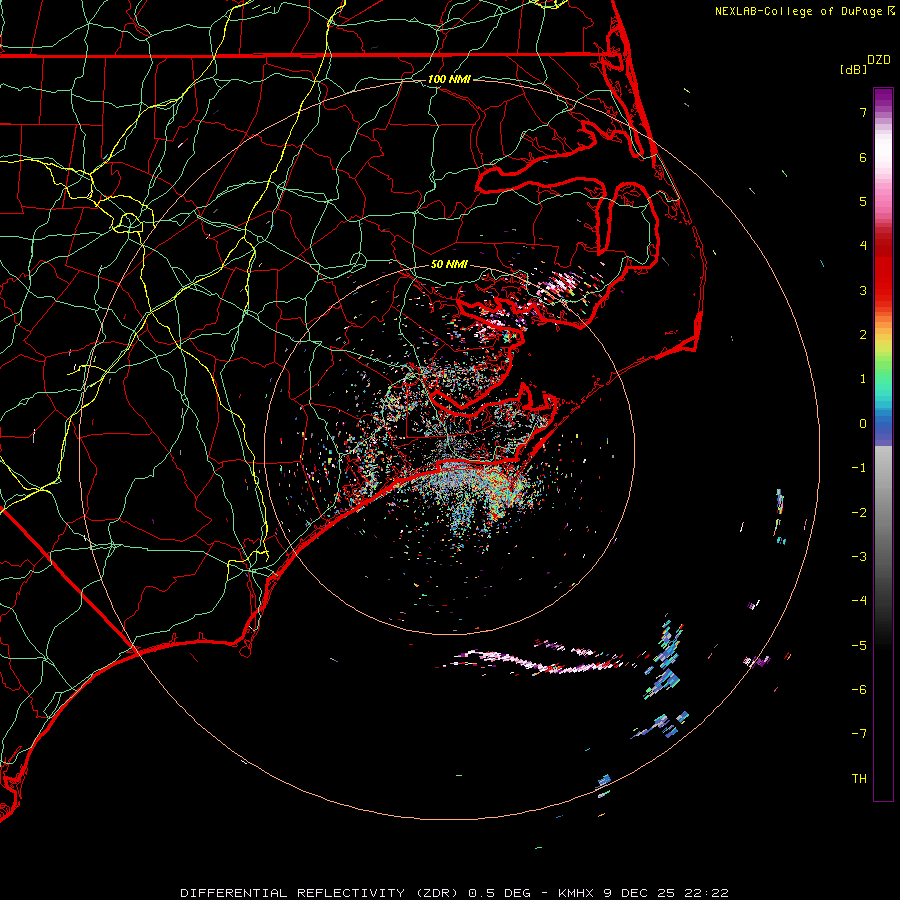Screen dimensions: 900x900
Task: Click the -3 value on the scale
Action: click(859, 557)
